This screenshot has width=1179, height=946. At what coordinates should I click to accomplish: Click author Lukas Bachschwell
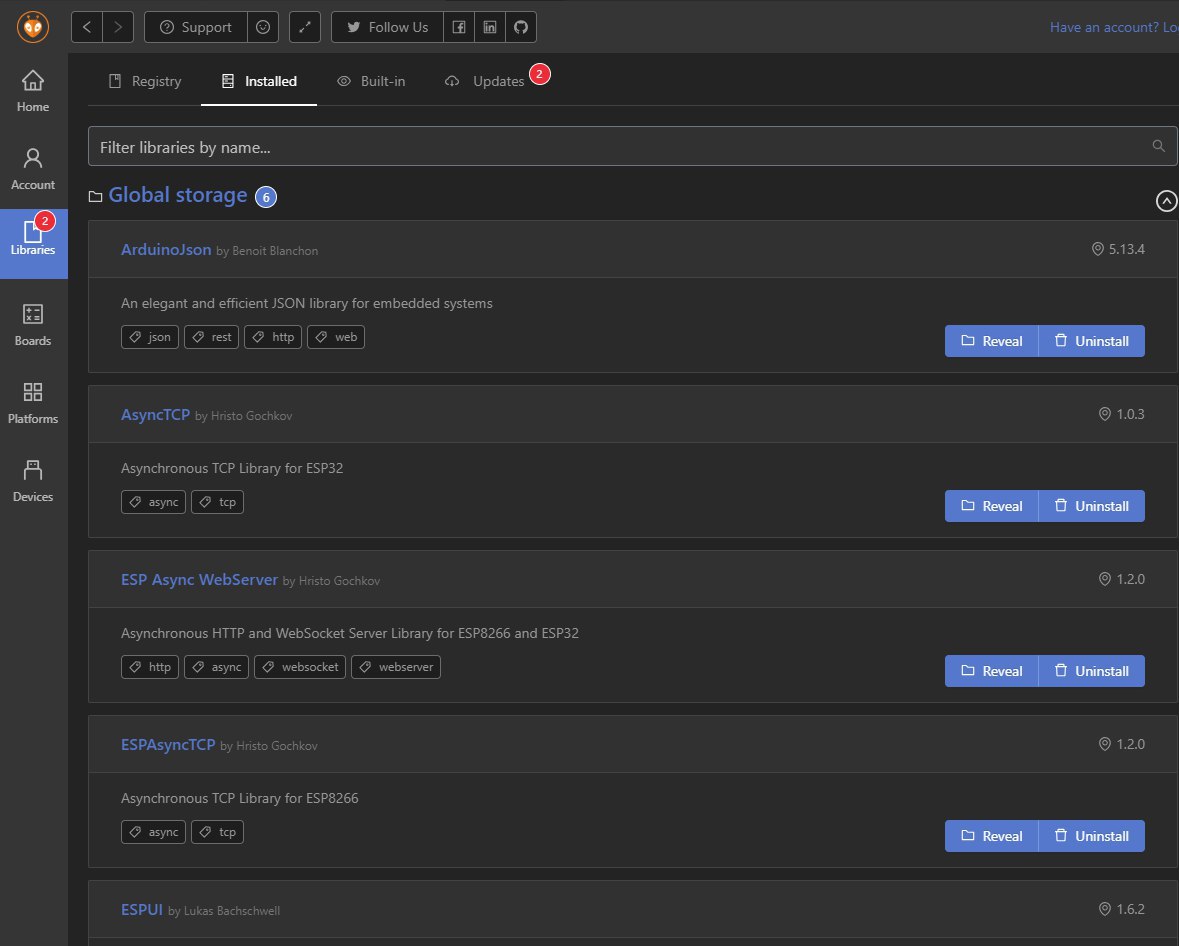pyautogui.click(x=232, y=911)
